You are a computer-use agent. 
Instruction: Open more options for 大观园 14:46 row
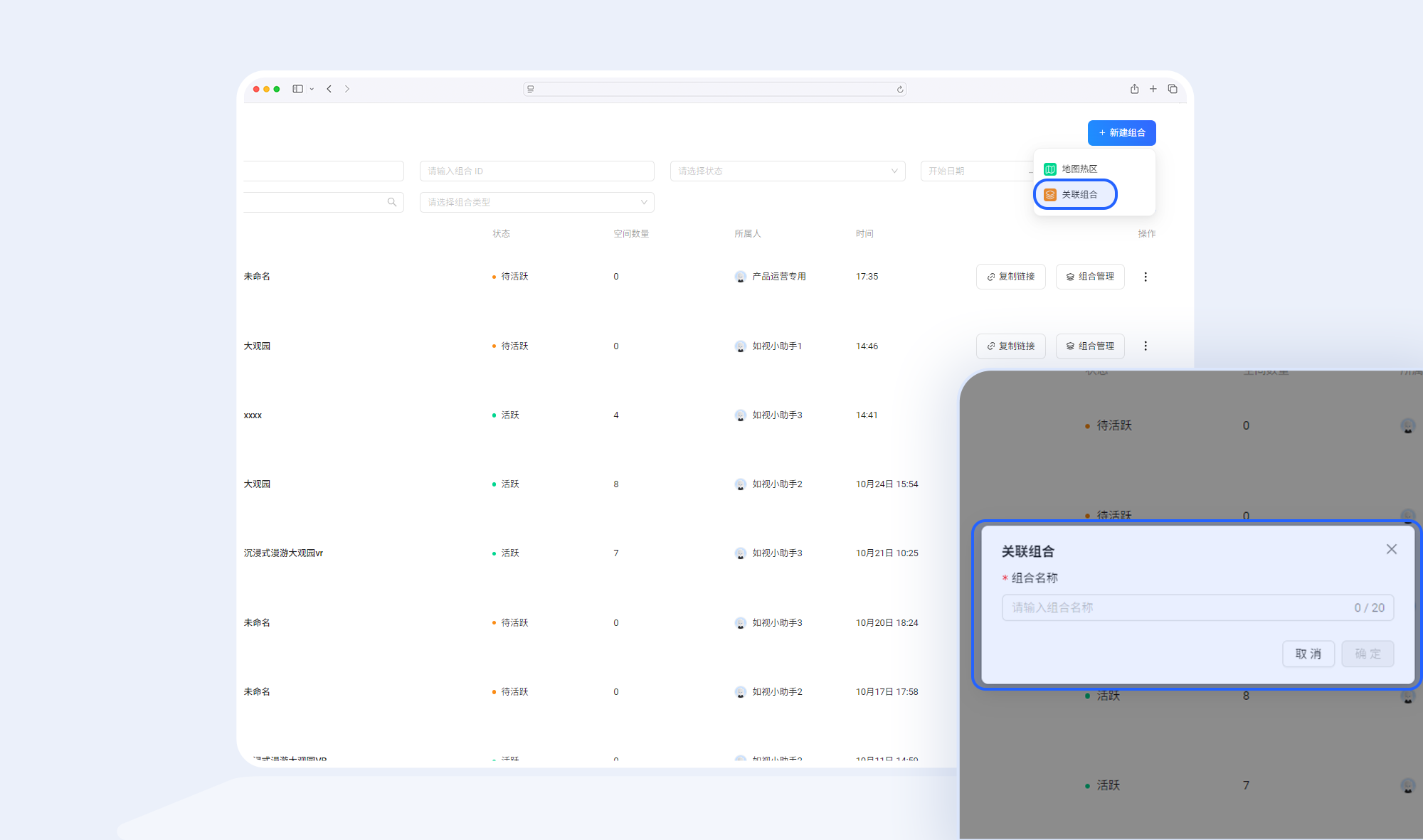[x=1146, y=346]
